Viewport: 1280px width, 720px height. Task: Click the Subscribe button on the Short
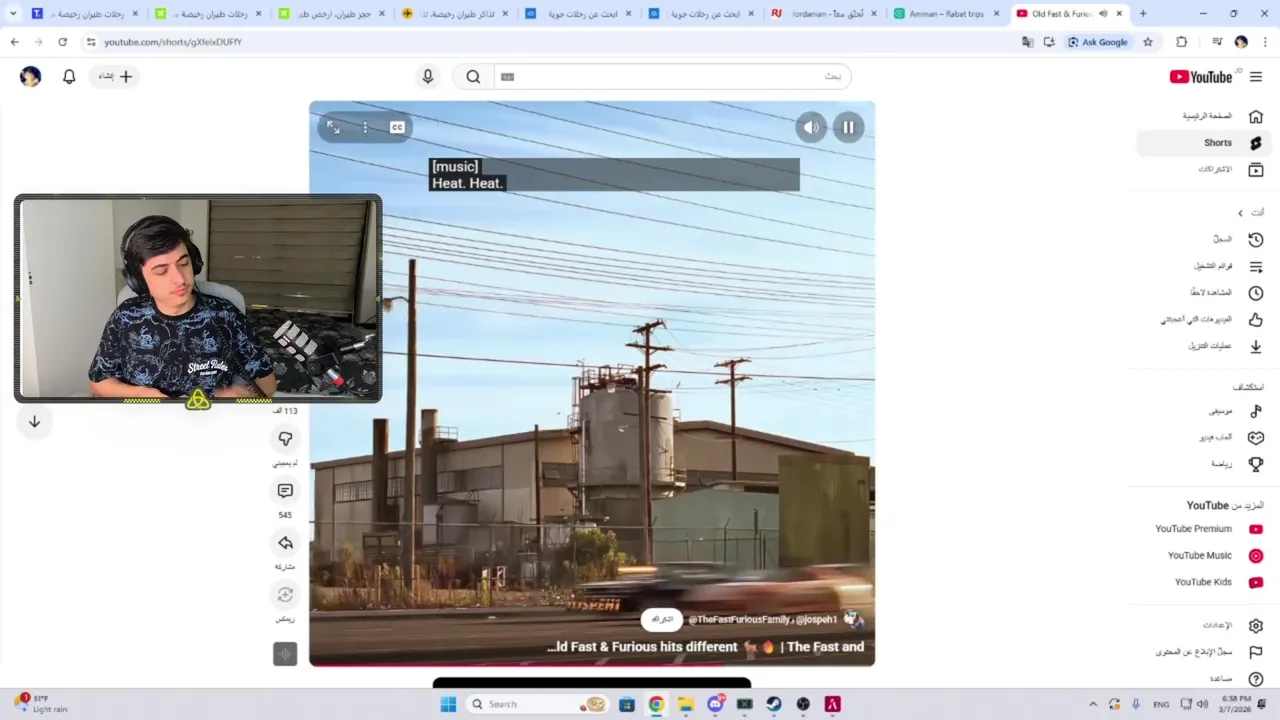662,619
